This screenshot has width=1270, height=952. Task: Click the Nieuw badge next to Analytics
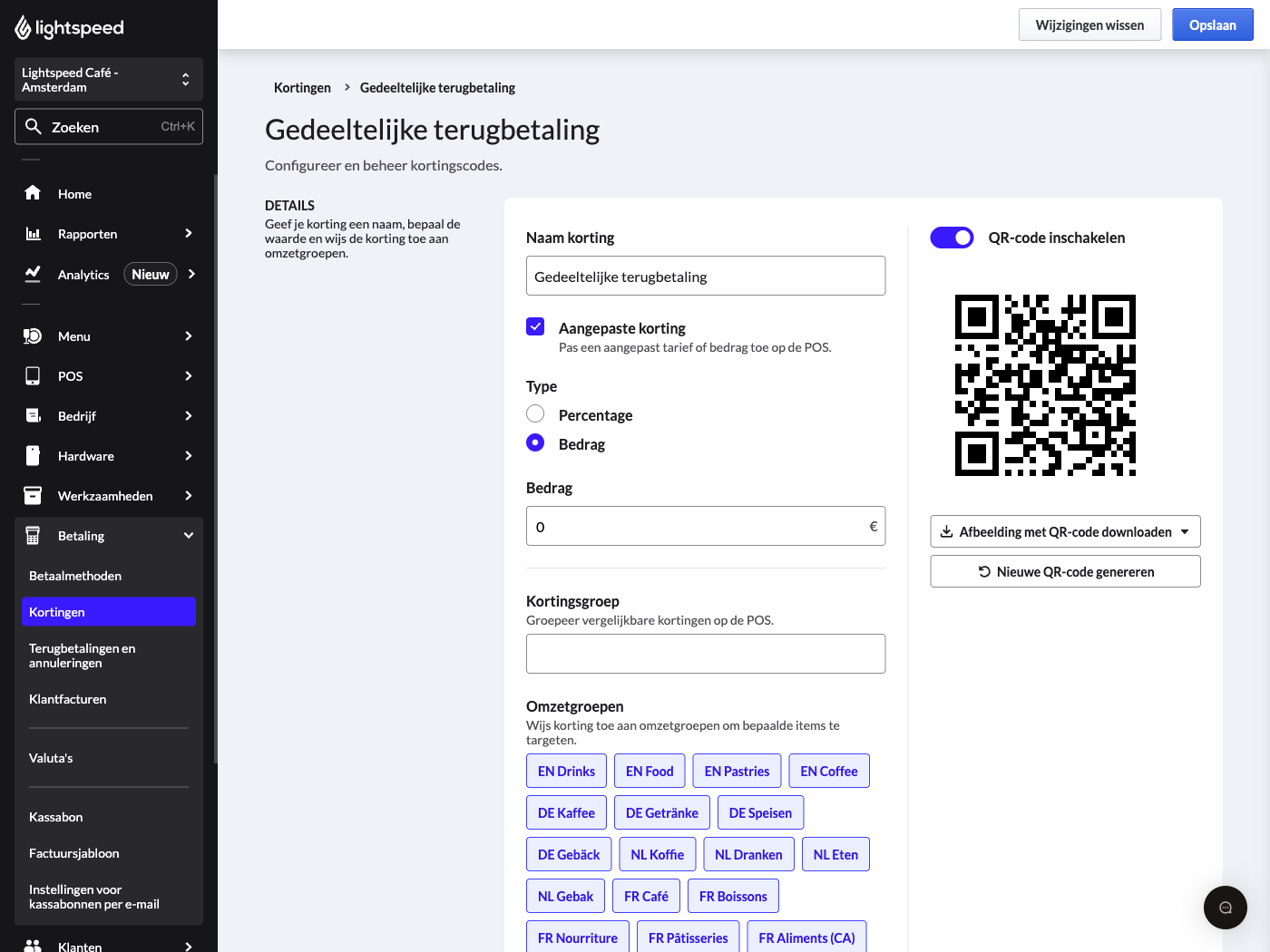151,274
